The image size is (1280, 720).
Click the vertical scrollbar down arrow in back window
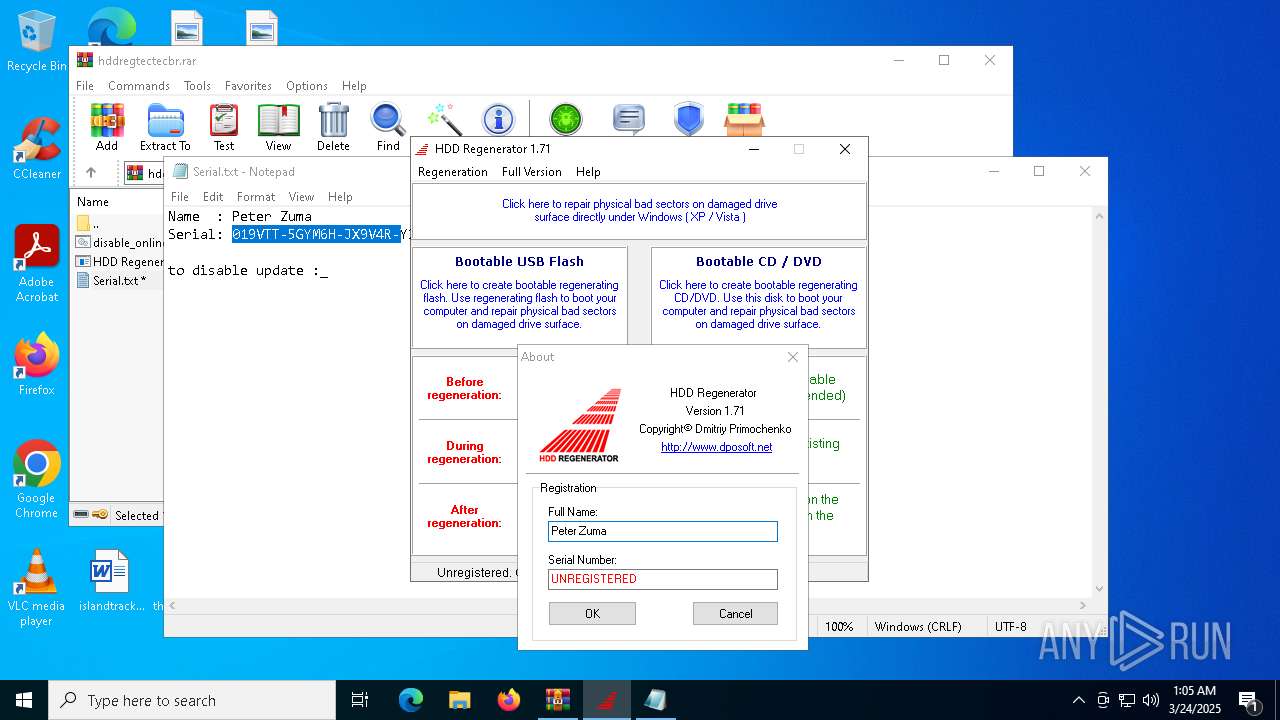[1100, 589]
